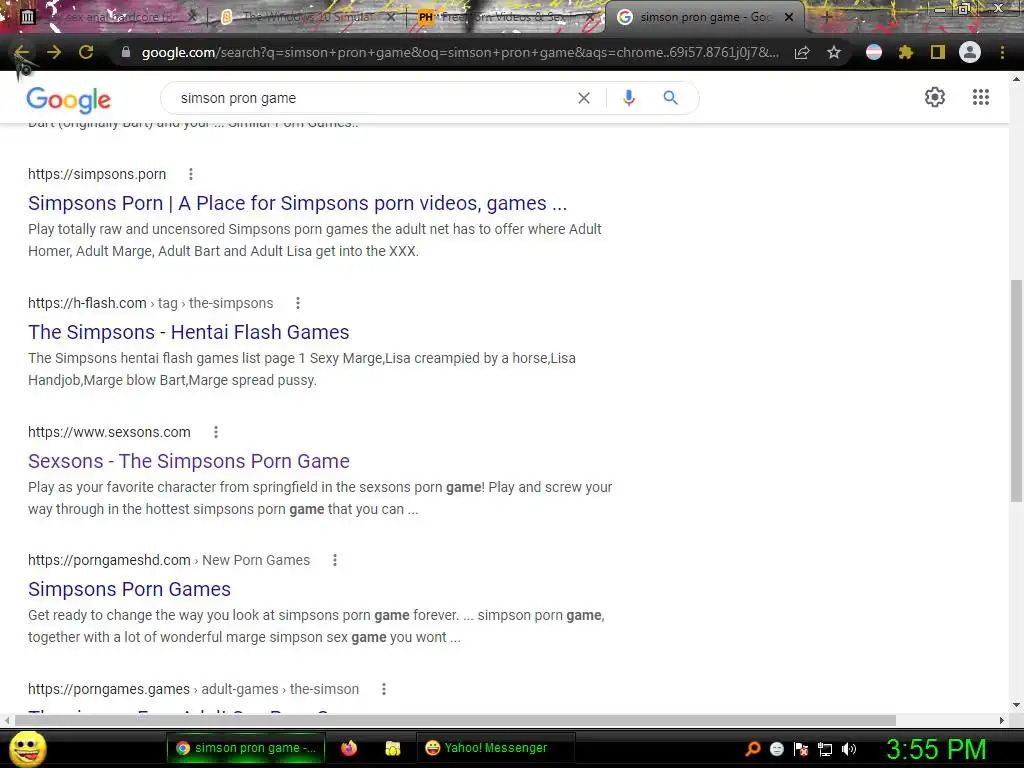Go back using the browser back arrow

tap(22, 52)
